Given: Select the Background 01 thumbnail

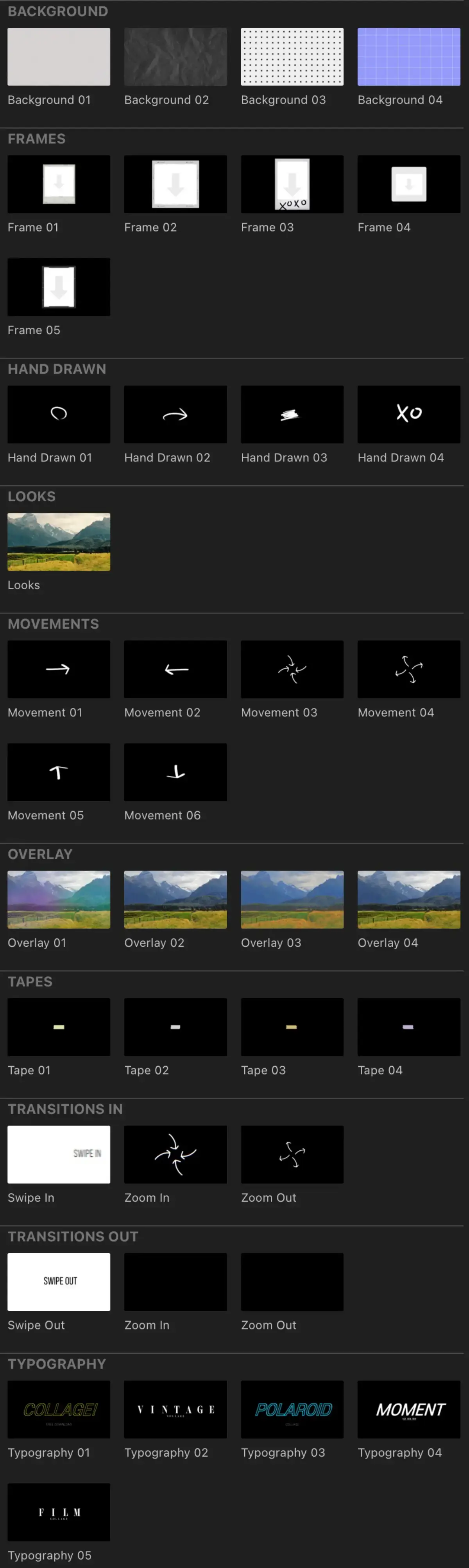Looking at the screenshot, I should tap(59, 57).
